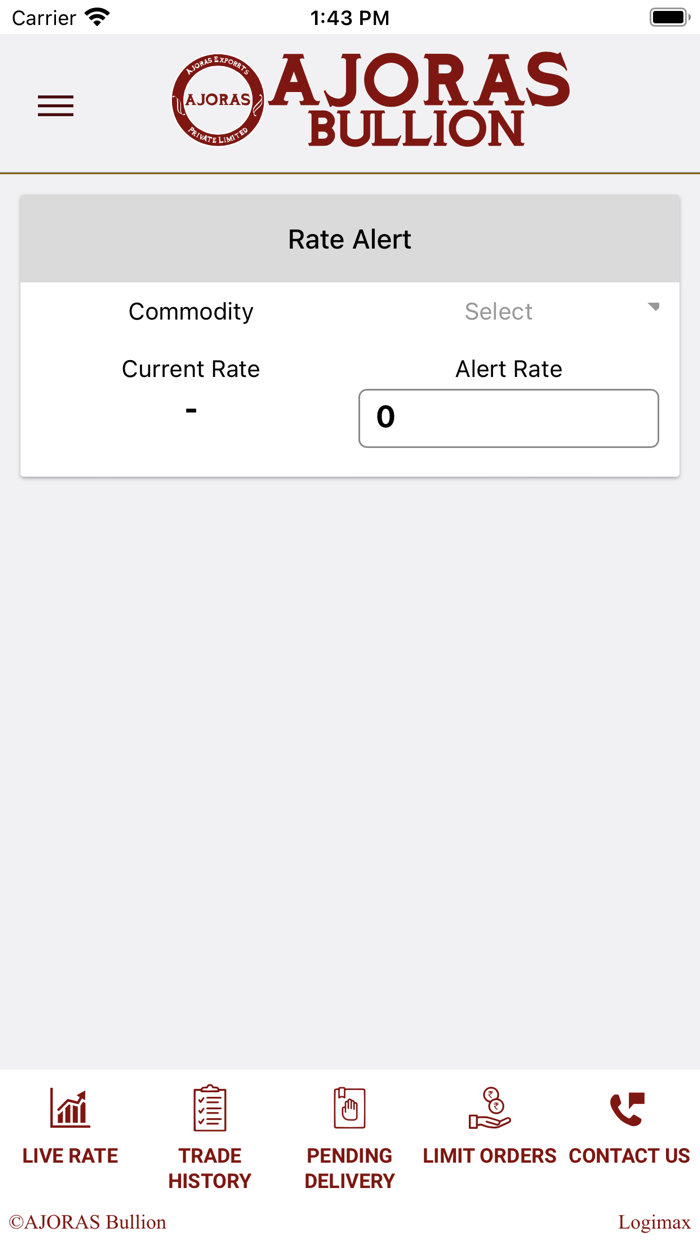Tap the Limit Orders coins icon
Screen dimensions: 700x1244
[490, 1108]
